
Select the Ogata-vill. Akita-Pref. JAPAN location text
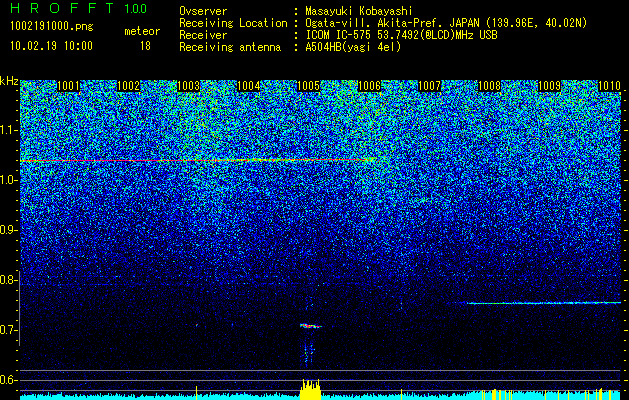click(446, 23)
